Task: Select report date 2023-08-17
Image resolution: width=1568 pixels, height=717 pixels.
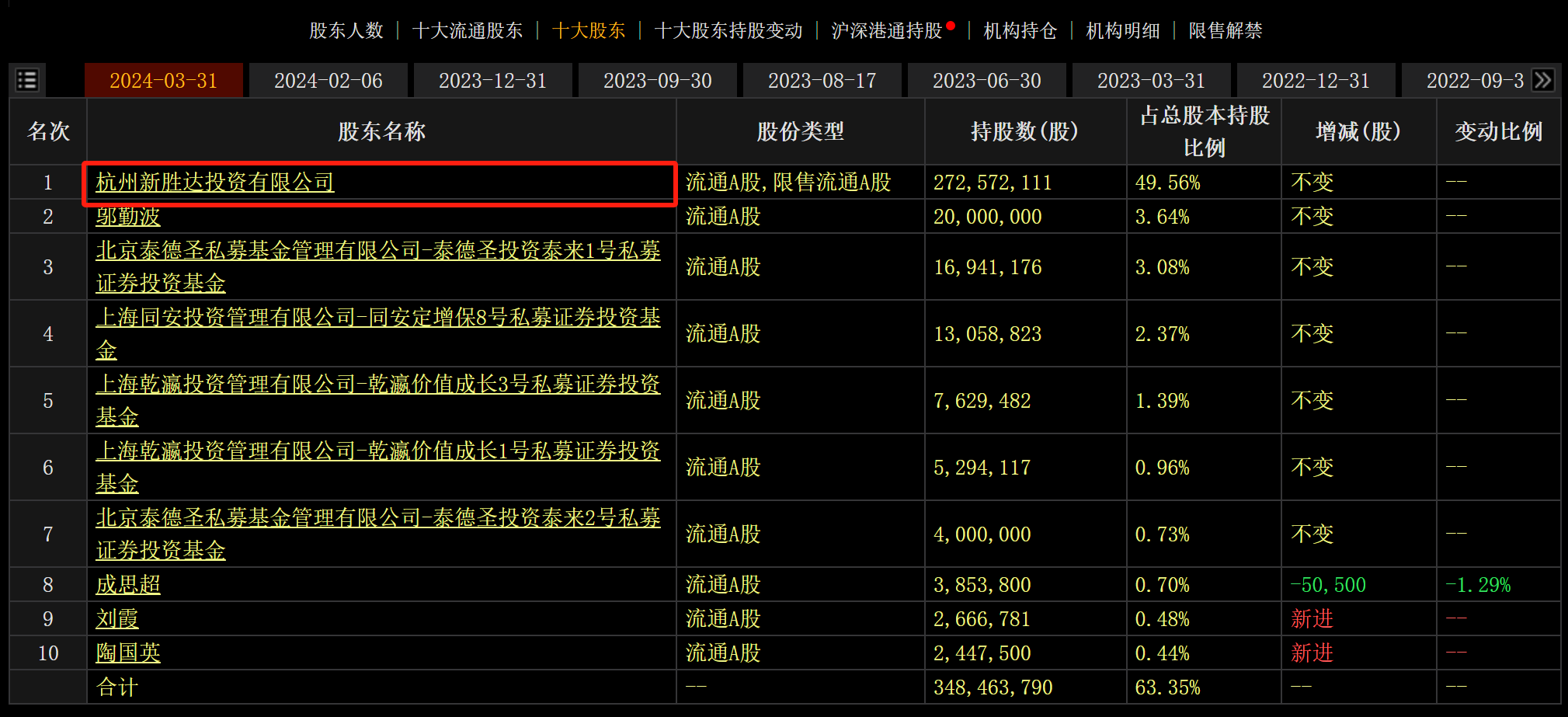Action: coord(822,81)
